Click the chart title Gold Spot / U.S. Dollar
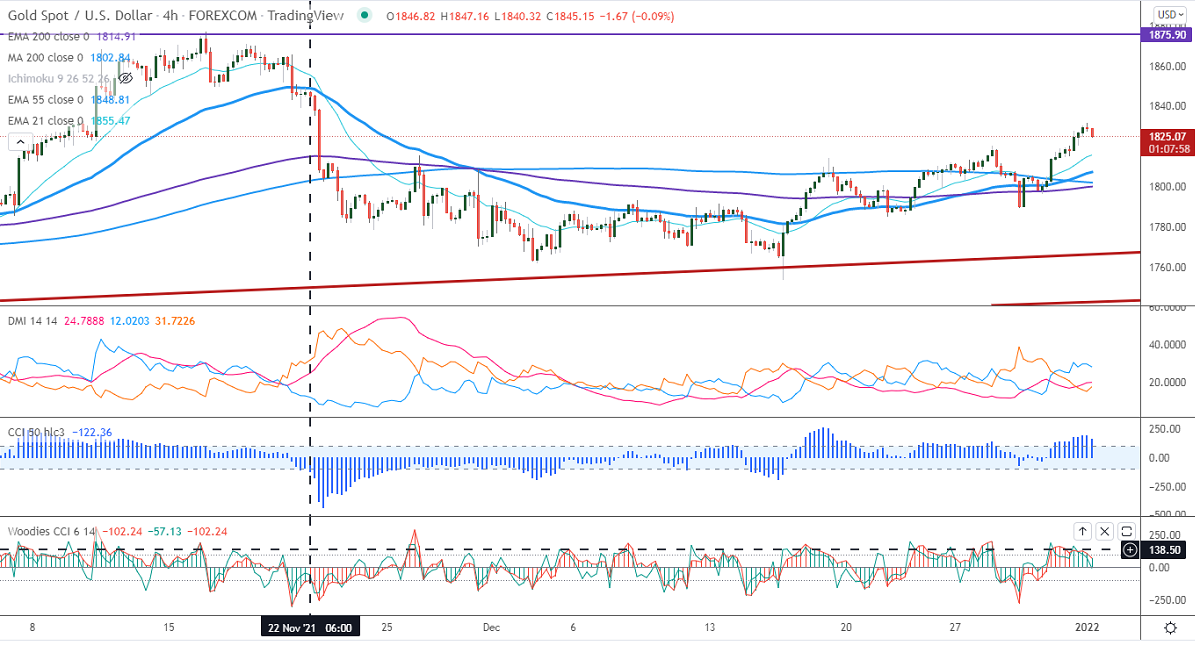The height and width of the screenshot is (645, 1195). [x=82, y=15]
